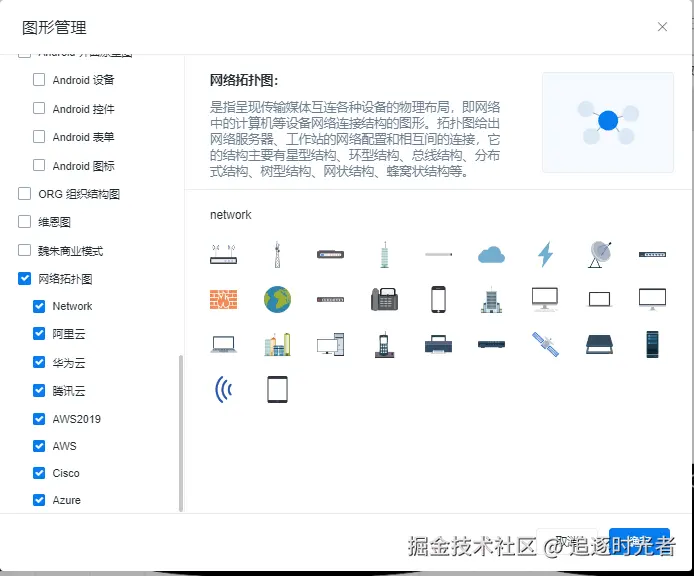Pick the globe earth icon

(x=277, y=299)
